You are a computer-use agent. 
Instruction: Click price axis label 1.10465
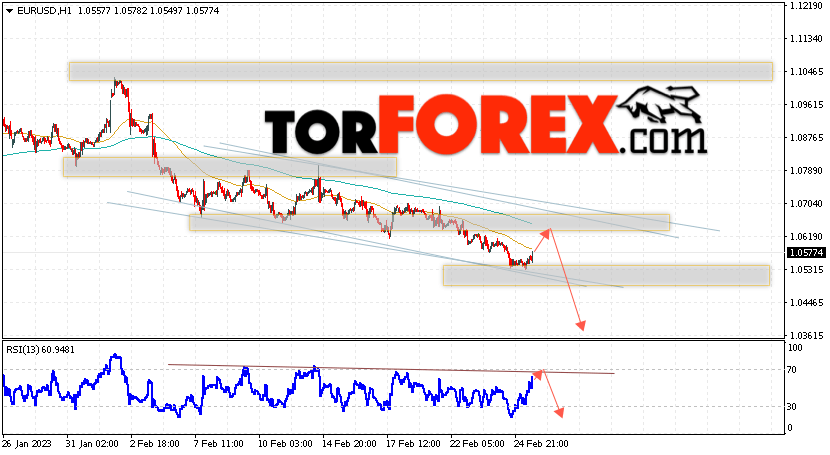click(806, 71)
